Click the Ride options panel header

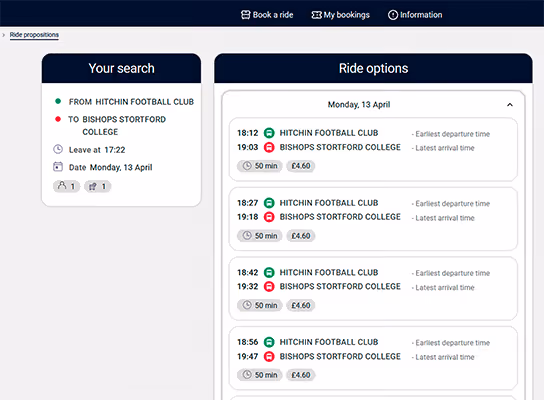(x=373, y=68)
